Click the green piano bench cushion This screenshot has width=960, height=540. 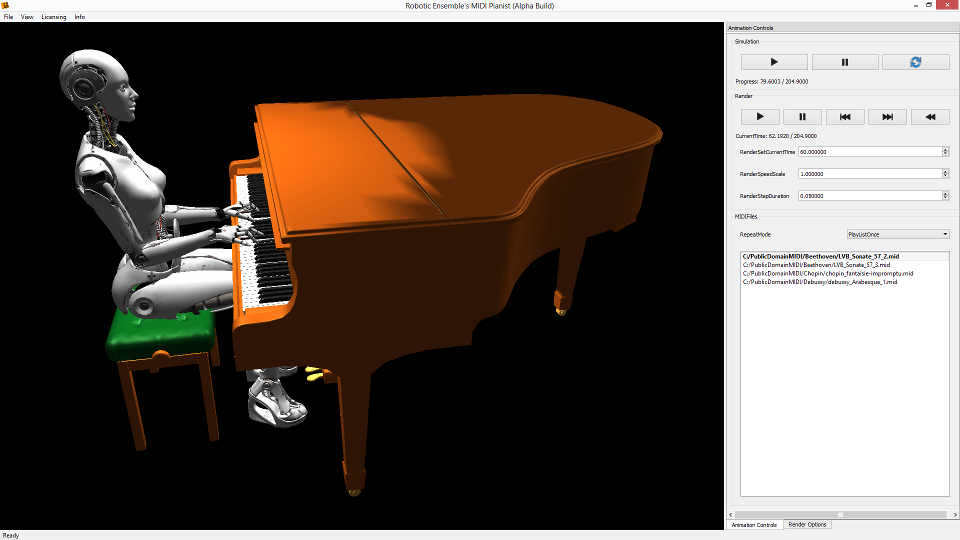161,334
